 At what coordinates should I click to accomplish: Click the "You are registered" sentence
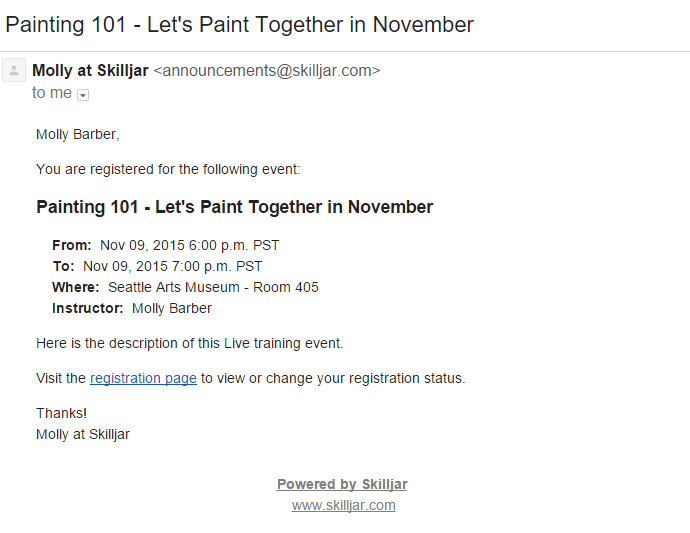(x=168, y=169)
